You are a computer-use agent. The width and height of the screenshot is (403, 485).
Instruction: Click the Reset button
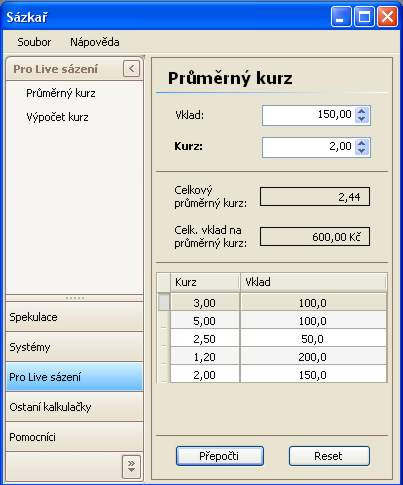(329, 456)
